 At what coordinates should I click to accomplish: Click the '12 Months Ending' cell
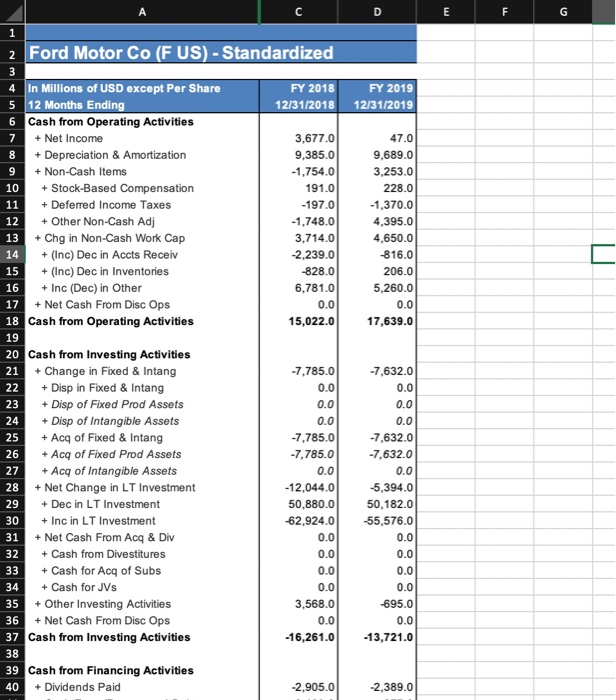pyautogui.click(x=142, y=105)
